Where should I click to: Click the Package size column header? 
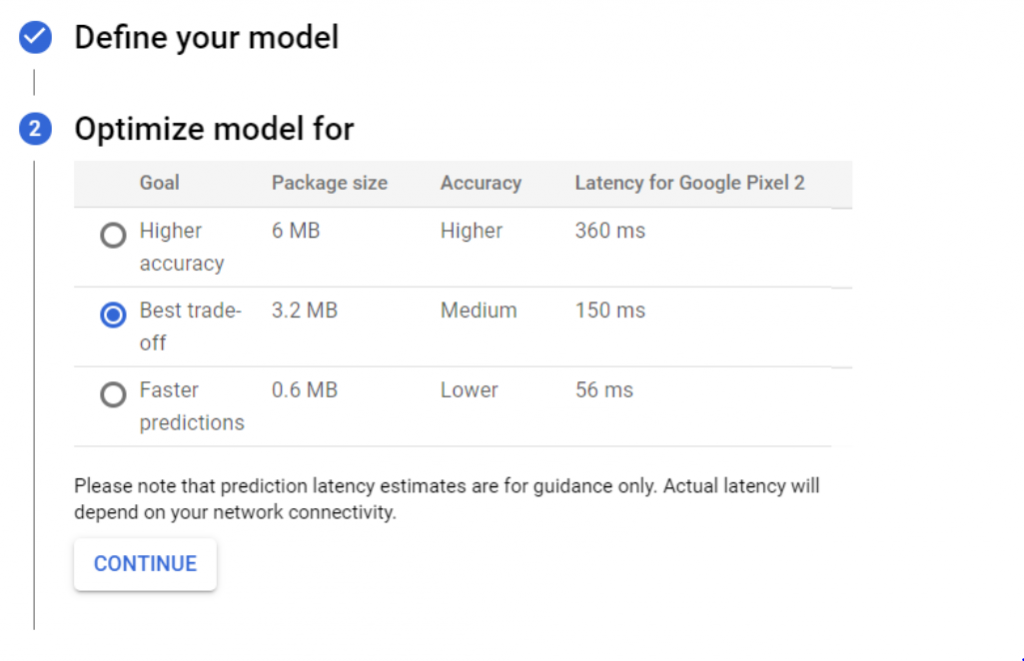pos(329,183)
